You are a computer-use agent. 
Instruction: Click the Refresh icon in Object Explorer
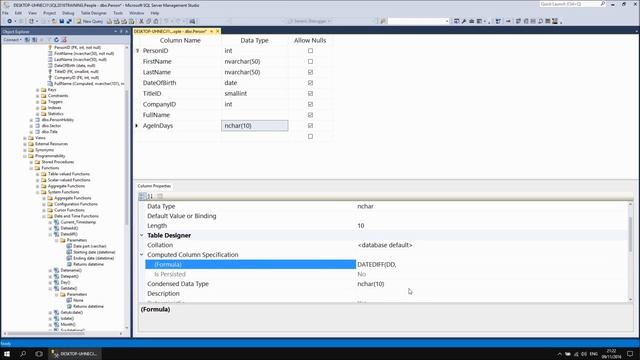tap(56, 40)
